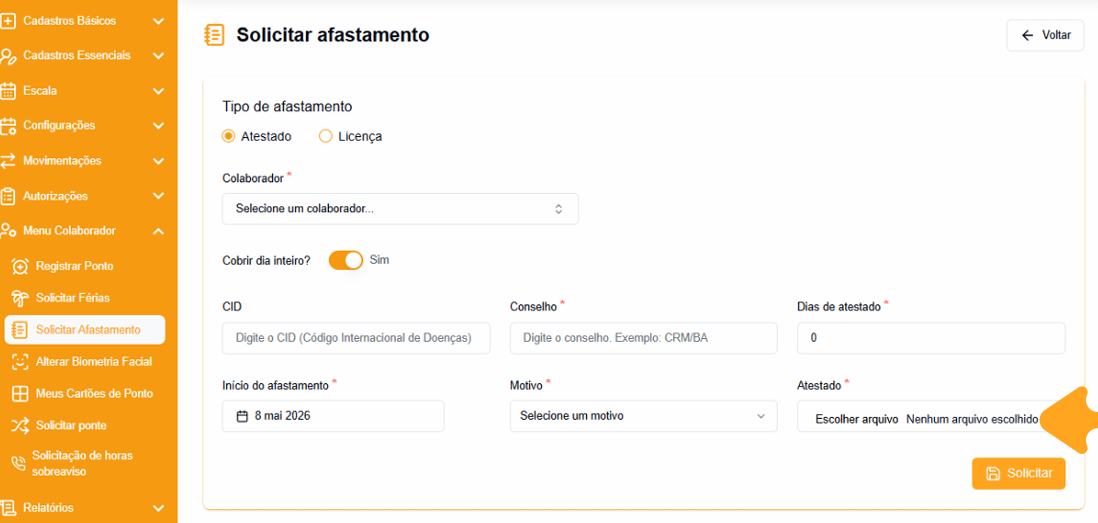Open the Colaborador selection dropdown
The image size is (1098, 523).
[x=400, y=209]
